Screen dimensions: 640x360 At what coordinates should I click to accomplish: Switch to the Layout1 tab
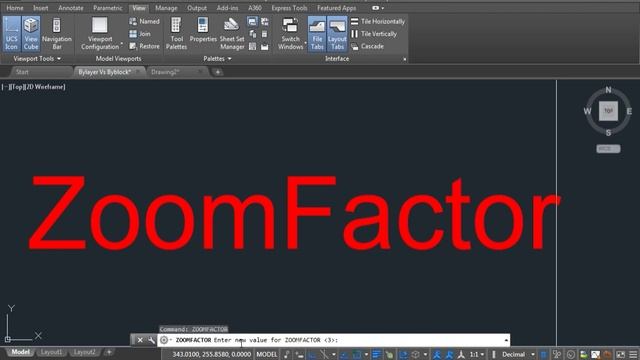coord(51,352)
